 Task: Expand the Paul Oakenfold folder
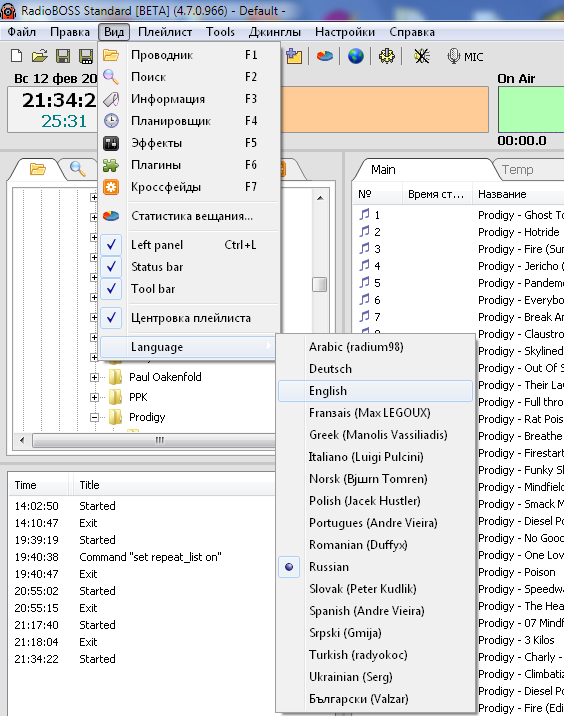pos(94,377)
